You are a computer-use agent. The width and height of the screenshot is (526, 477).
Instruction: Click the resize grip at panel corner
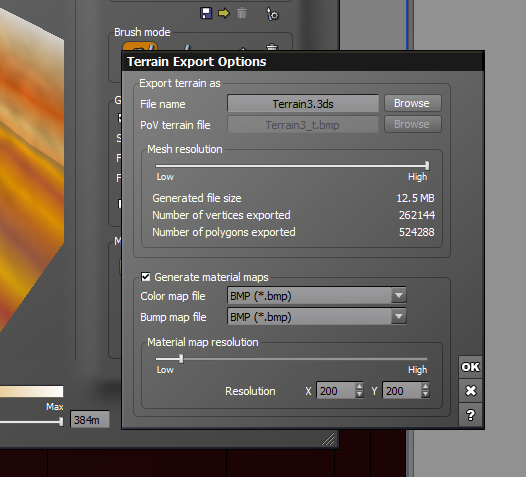328,439
